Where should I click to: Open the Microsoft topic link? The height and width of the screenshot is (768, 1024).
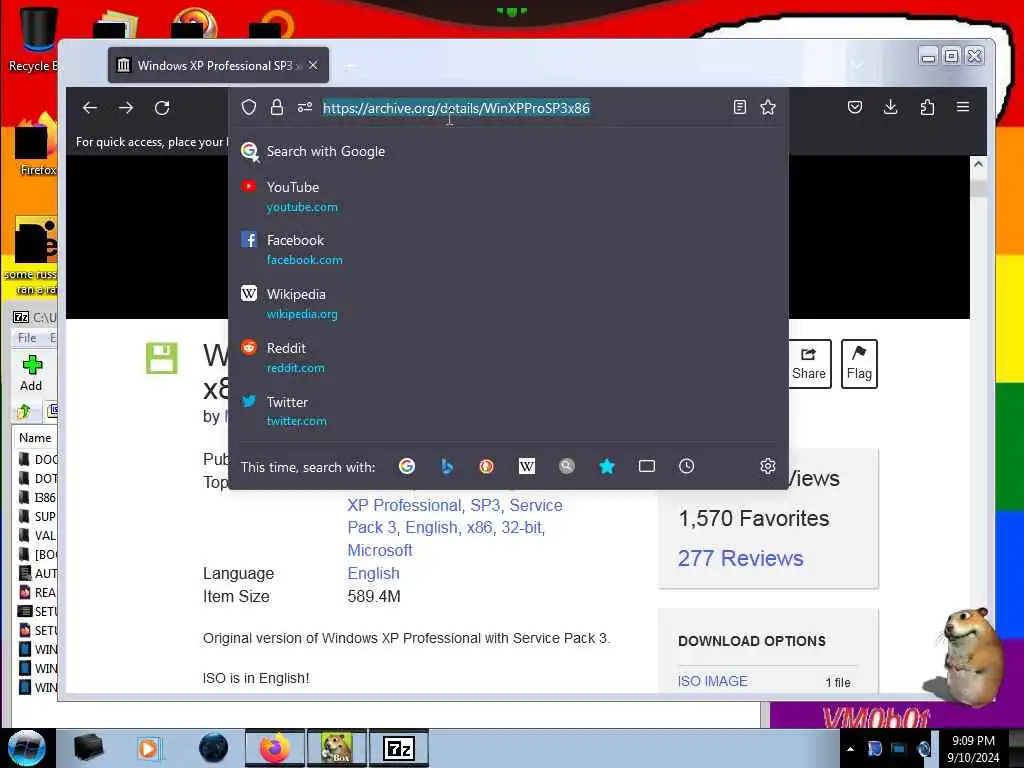click(x=379, y=551)
